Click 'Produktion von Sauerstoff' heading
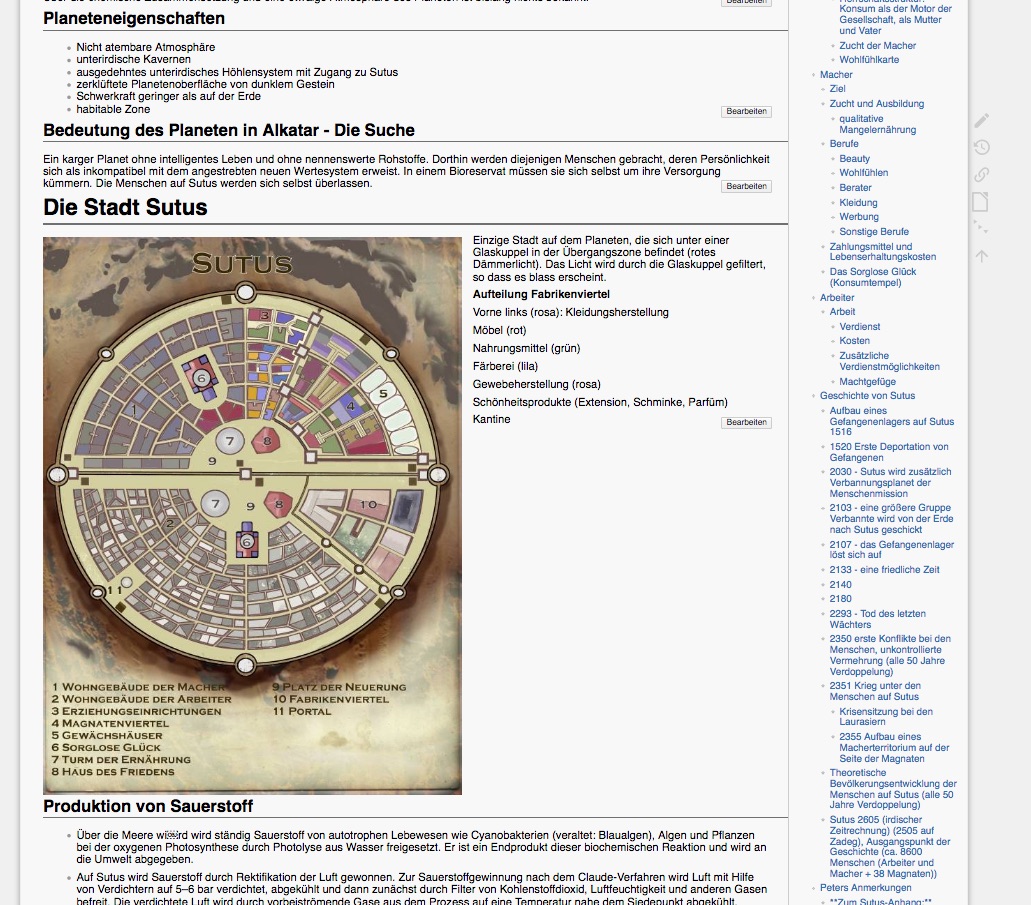The height and width of the screenshot is (905, 1031). (148, 806)
